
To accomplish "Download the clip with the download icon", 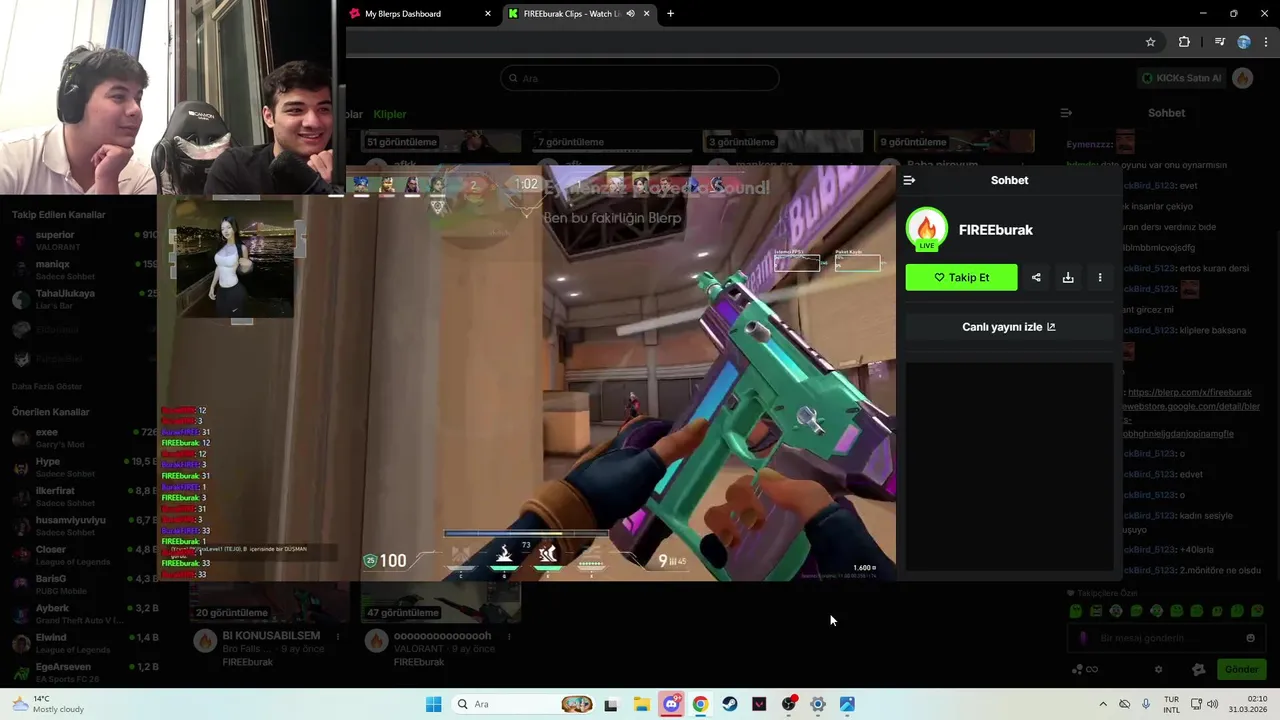I will (x=1068, y=277).
